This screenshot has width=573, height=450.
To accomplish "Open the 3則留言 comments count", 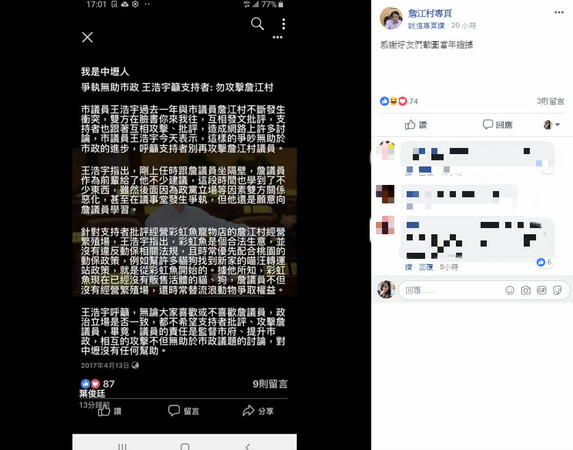I will point(550,101).
